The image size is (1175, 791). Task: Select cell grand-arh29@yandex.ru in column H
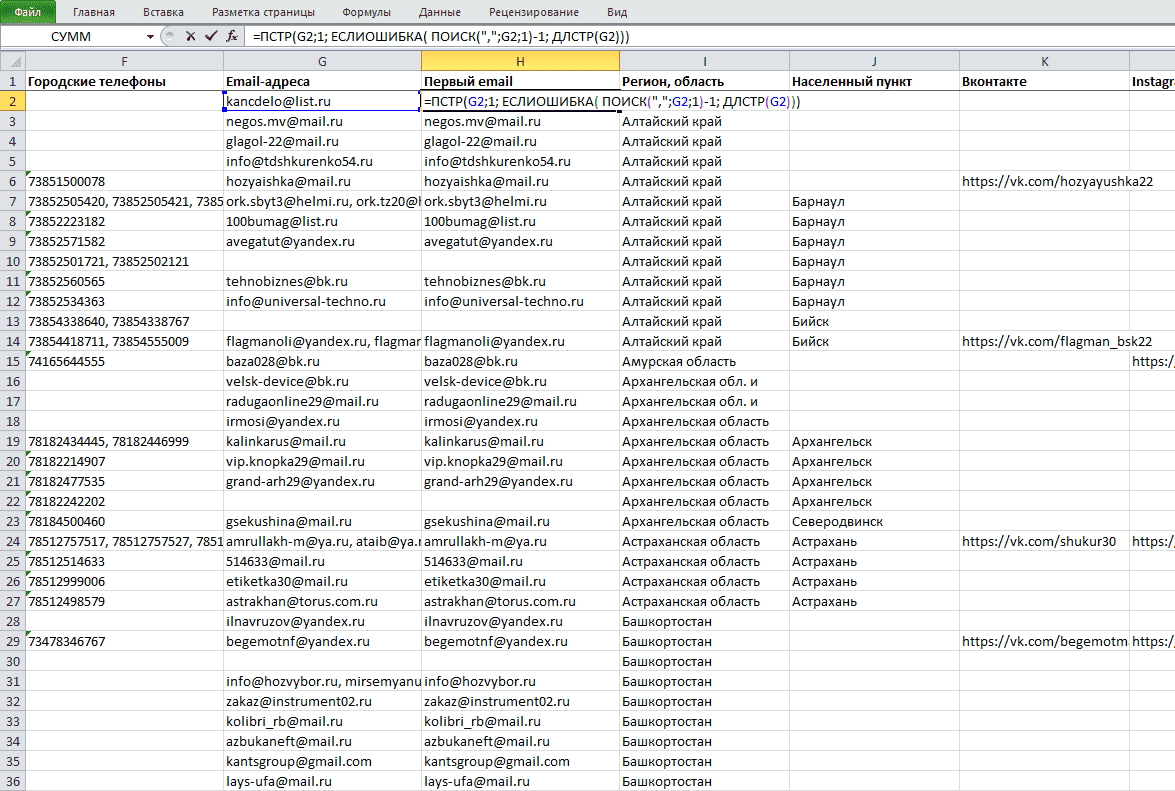coord(520,481)
